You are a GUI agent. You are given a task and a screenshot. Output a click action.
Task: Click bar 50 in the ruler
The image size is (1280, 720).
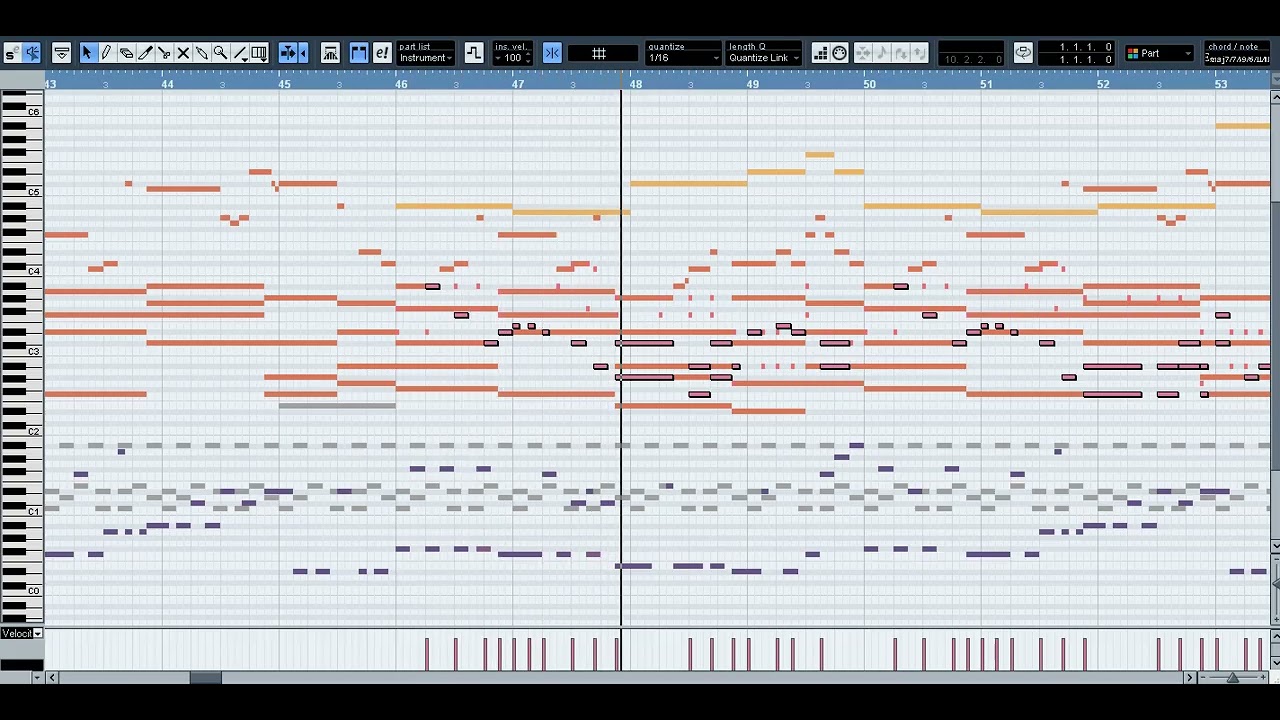click(869, 84)
